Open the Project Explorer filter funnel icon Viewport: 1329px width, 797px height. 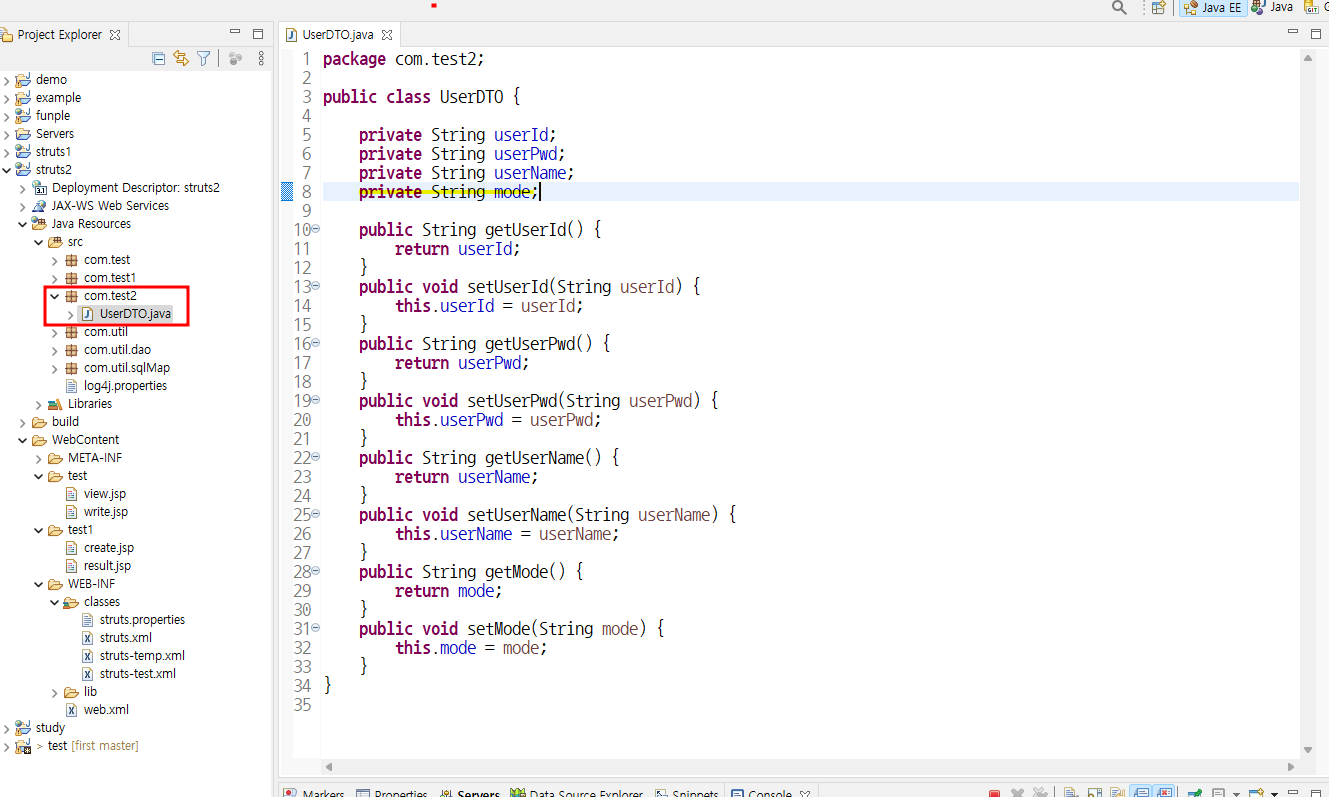[204, 58]
